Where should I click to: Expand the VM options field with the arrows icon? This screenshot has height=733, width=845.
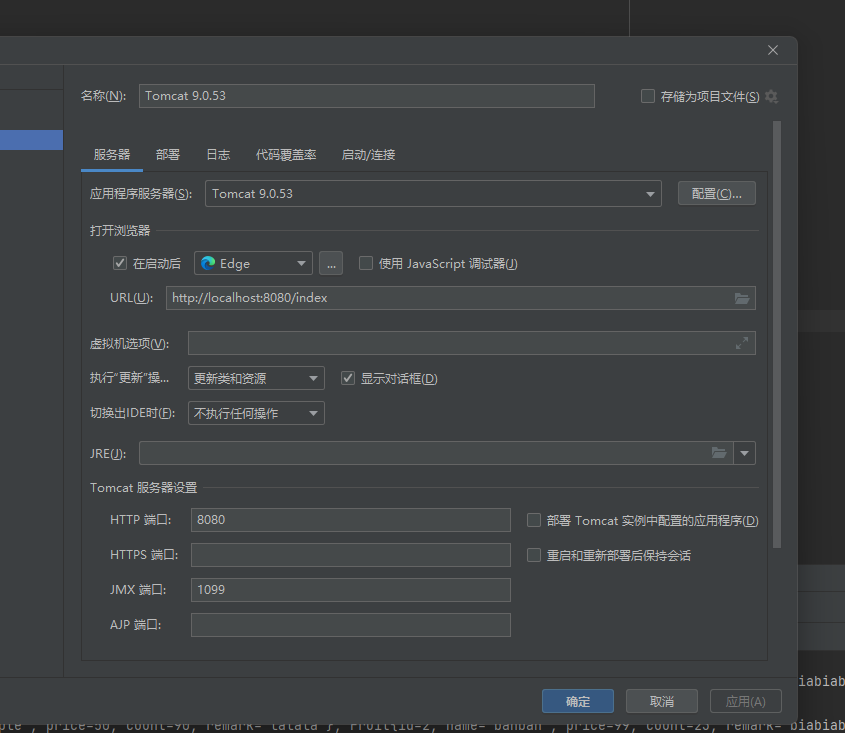pos(742,343)
